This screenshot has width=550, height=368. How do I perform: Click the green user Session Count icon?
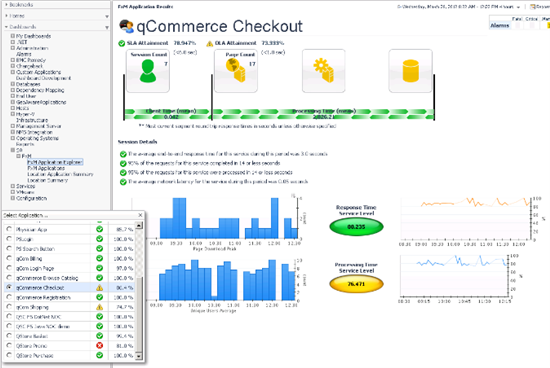(148, 71)
